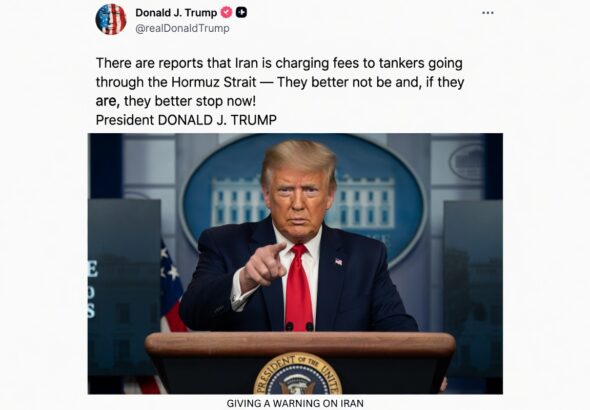Click the pink verified badge
590x410 pixels.
(226, 13)
